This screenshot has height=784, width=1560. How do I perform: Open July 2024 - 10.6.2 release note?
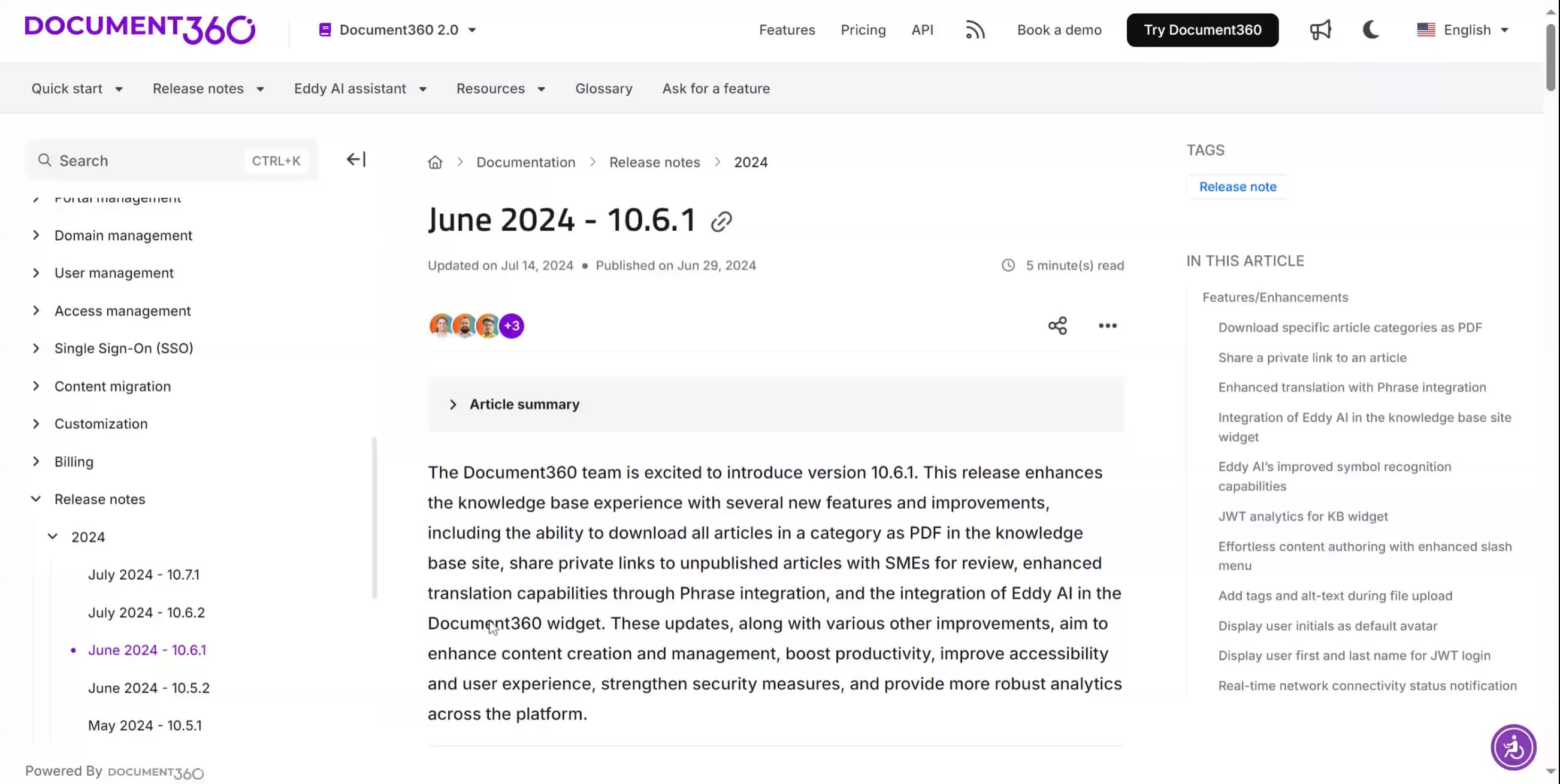pos(146,612)
